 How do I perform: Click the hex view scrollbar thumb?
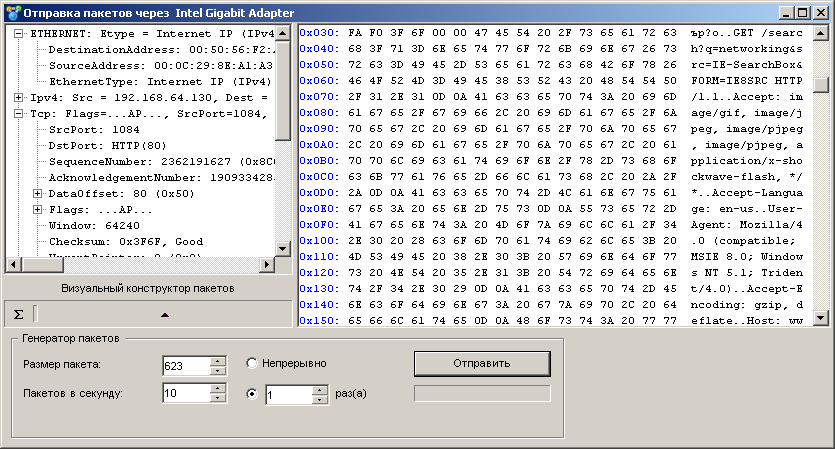(x=821, y=85)
